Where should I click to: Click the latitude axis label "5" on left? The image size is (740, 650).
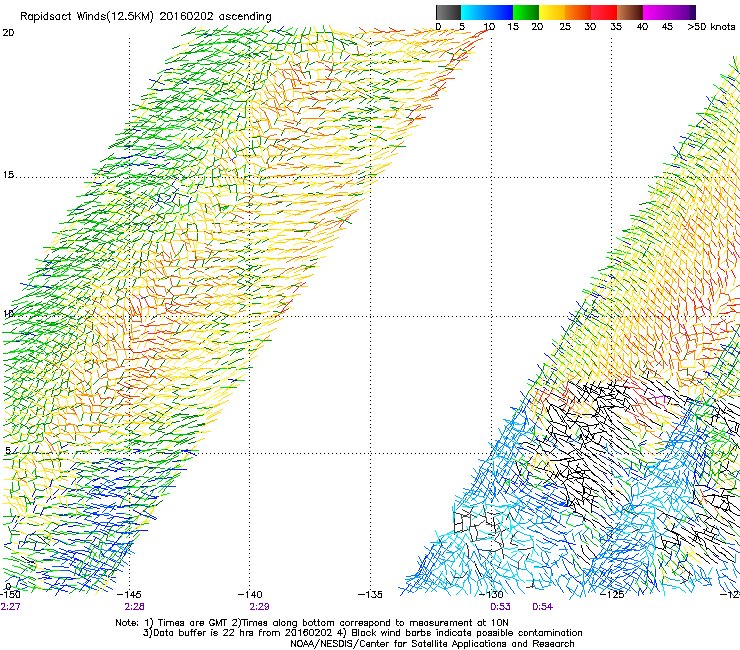(8, 451)
